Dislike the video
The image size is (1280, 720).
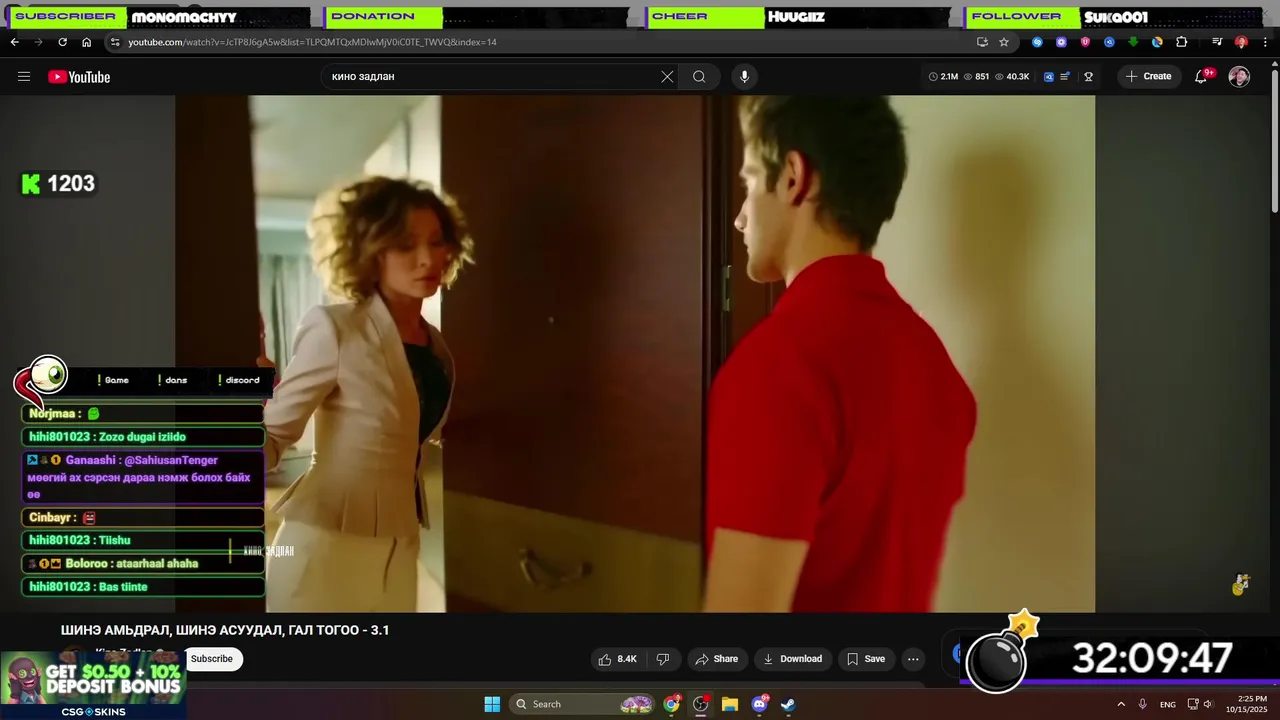pyautogui.click(x=662, y=659)
